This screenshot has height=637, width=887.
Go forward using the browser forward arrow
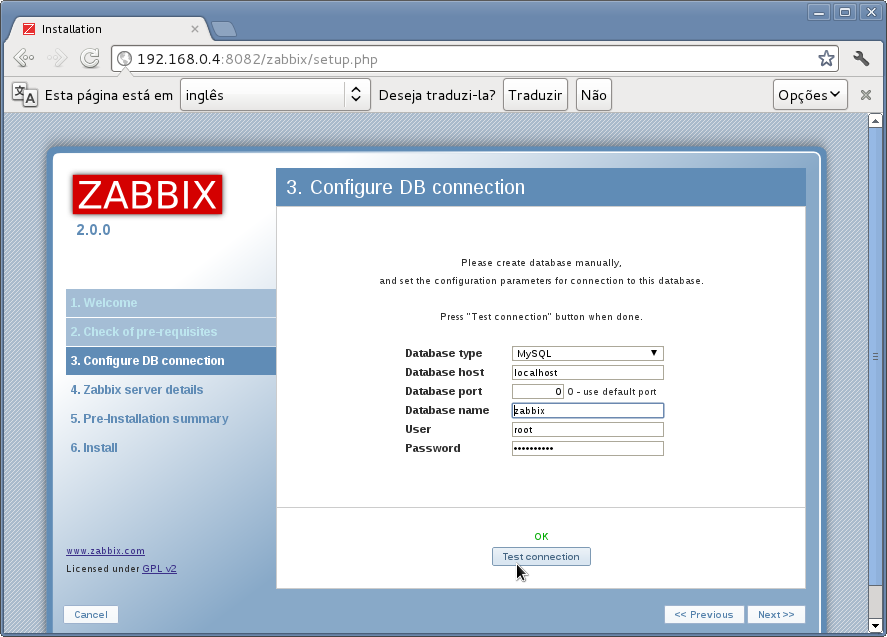[57, 58]
